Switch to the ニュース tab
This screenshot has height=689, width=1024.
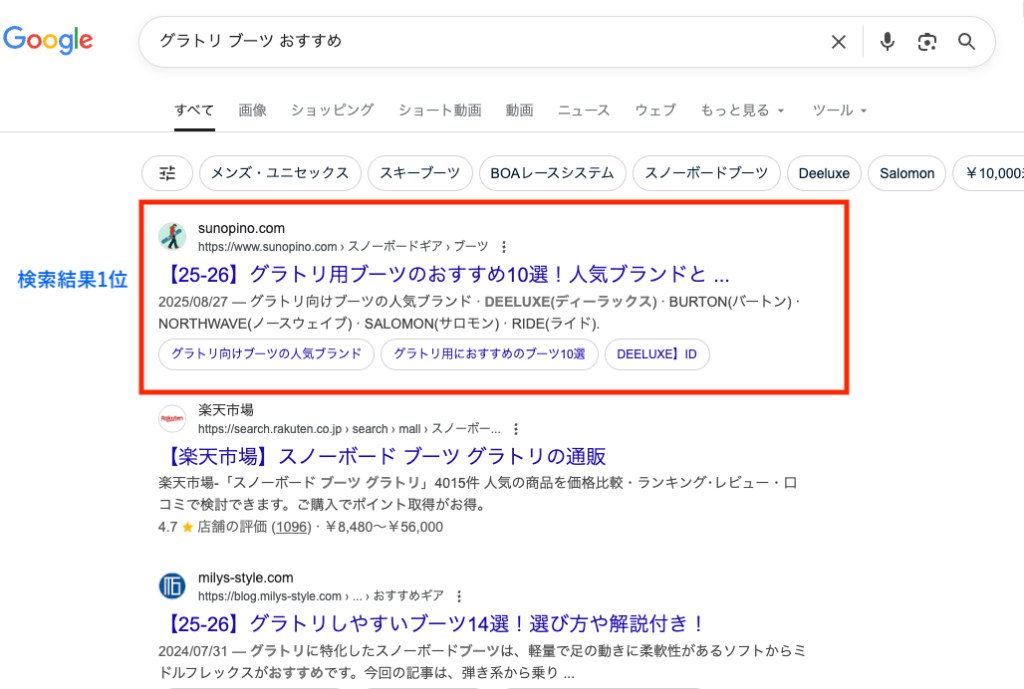[584, 110]
